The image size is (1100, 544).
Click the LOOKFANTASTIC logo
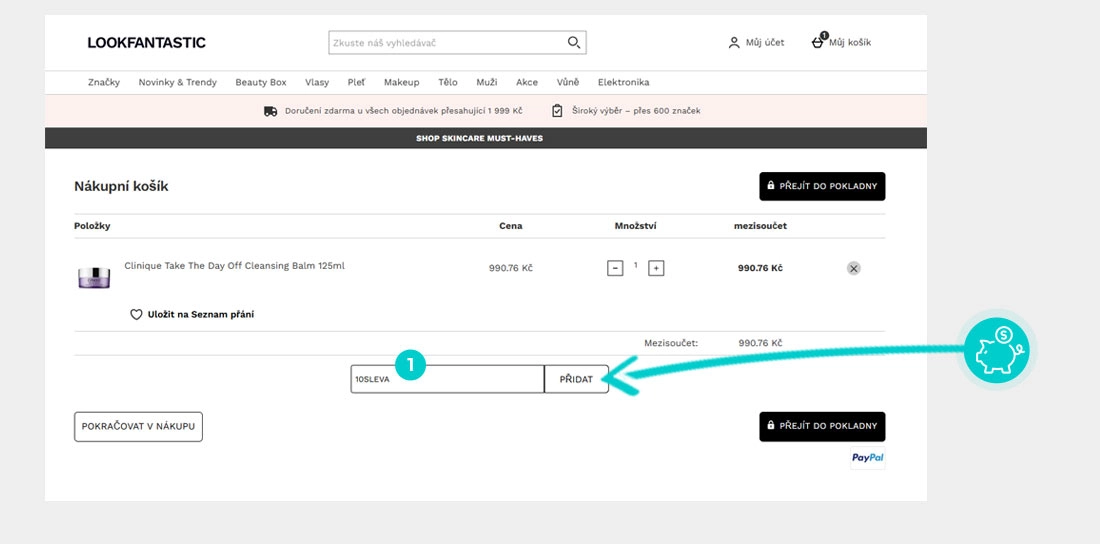146,42
